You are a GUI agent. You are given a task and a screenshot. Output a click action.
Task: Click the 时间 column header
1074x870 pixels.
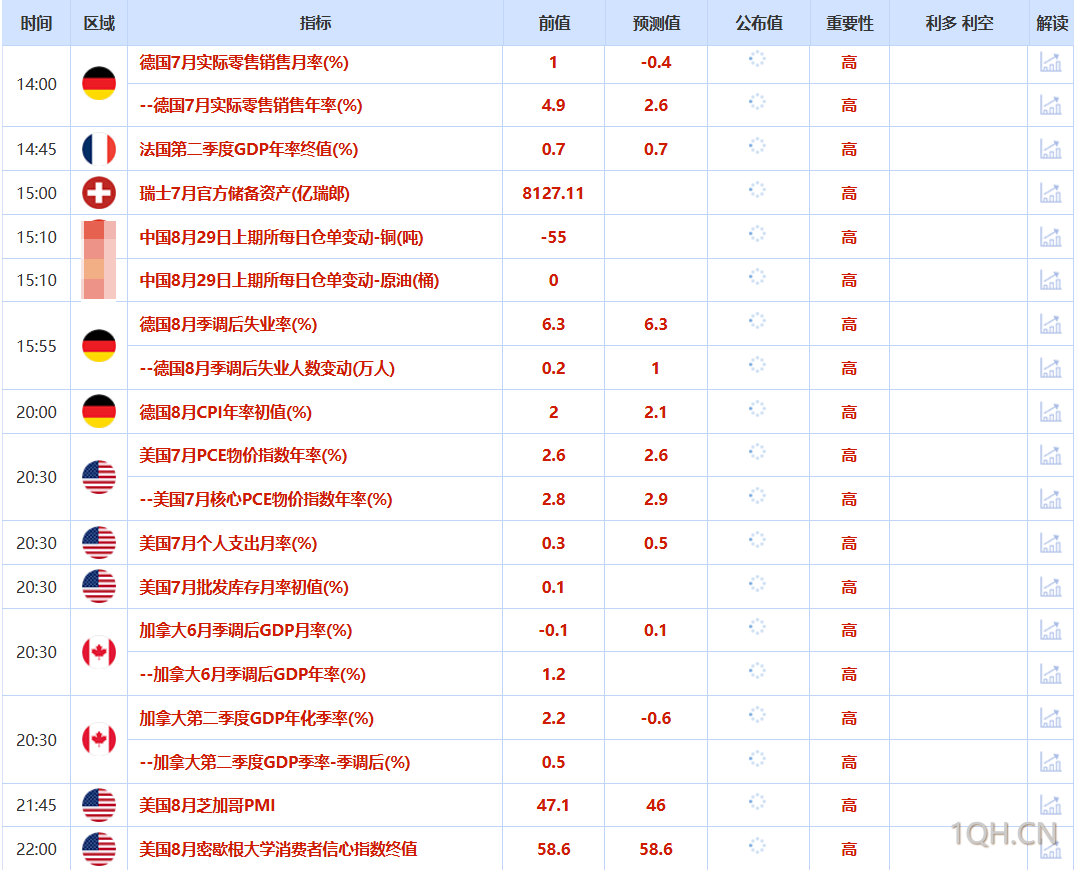(36, 23)
